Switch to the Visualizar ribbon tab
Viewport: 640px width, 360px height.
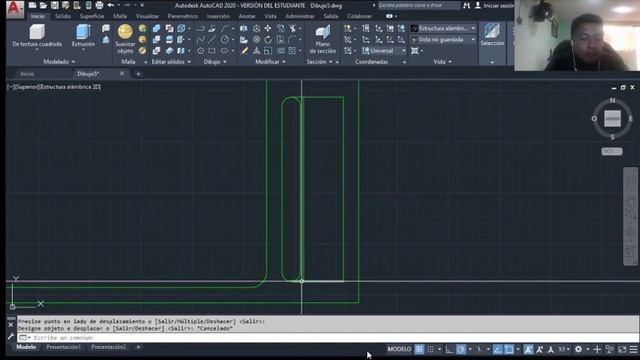(147, 16)
